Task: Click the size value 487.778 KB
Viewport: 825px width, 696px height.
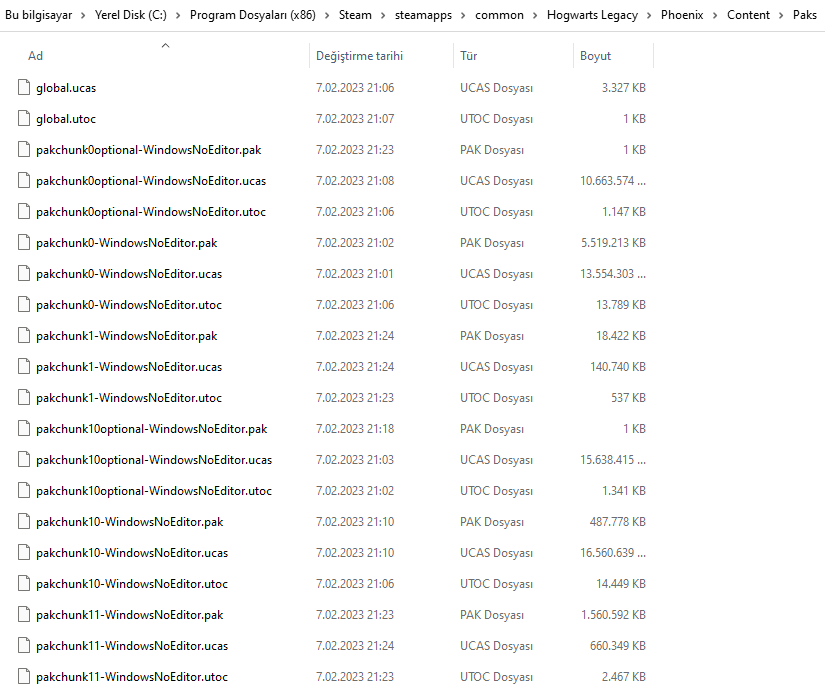Action: pos(618,522)
